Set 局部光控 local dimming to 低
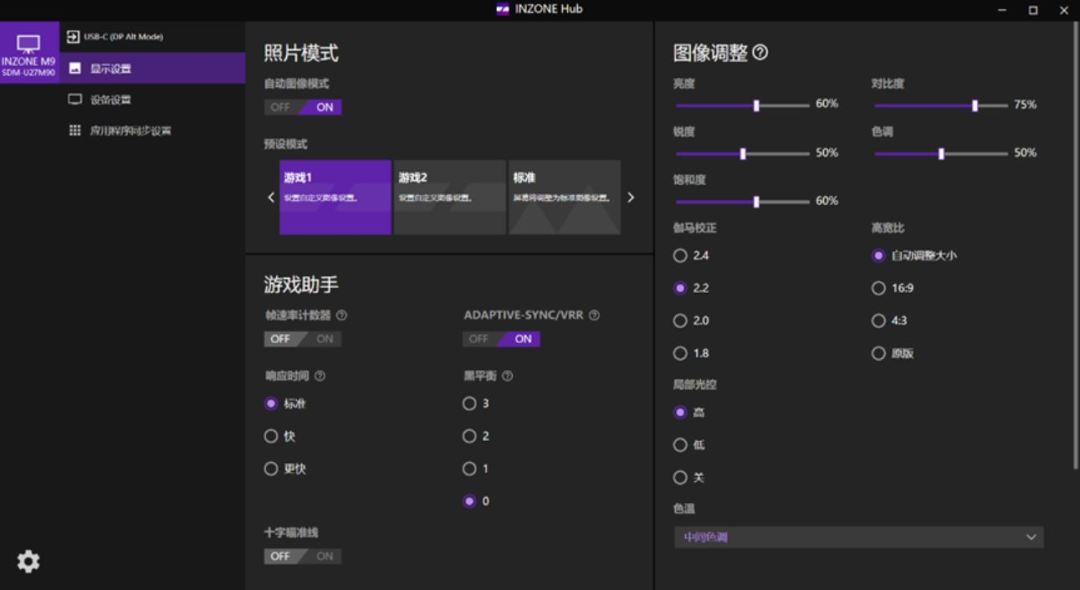 pos(680,445)
